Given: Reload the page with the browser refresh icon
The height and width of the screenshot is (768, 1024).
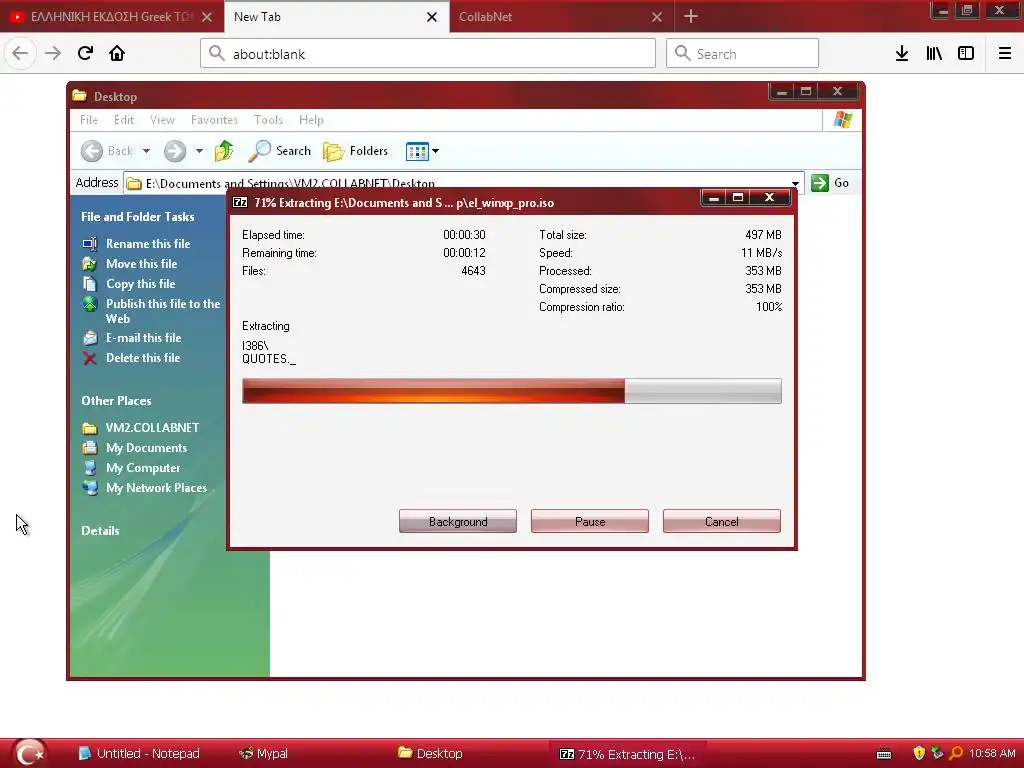Looking at the screenshot, I should tap(85, 53).
